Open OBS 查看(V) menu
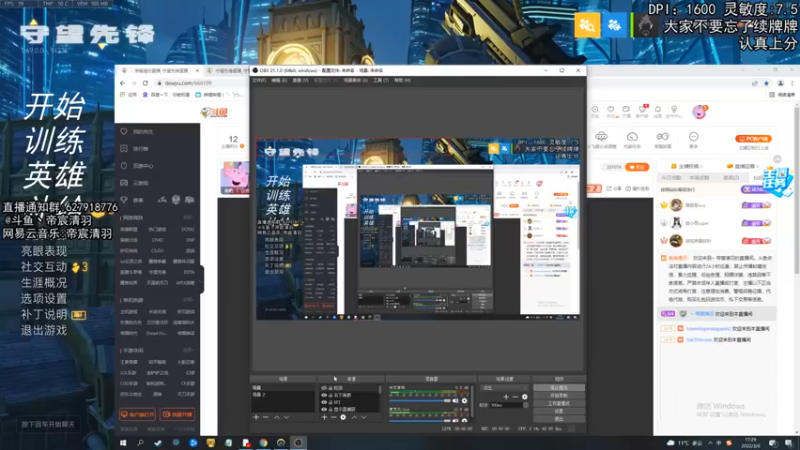The image size is (800, 450). [x=301, y=80]
